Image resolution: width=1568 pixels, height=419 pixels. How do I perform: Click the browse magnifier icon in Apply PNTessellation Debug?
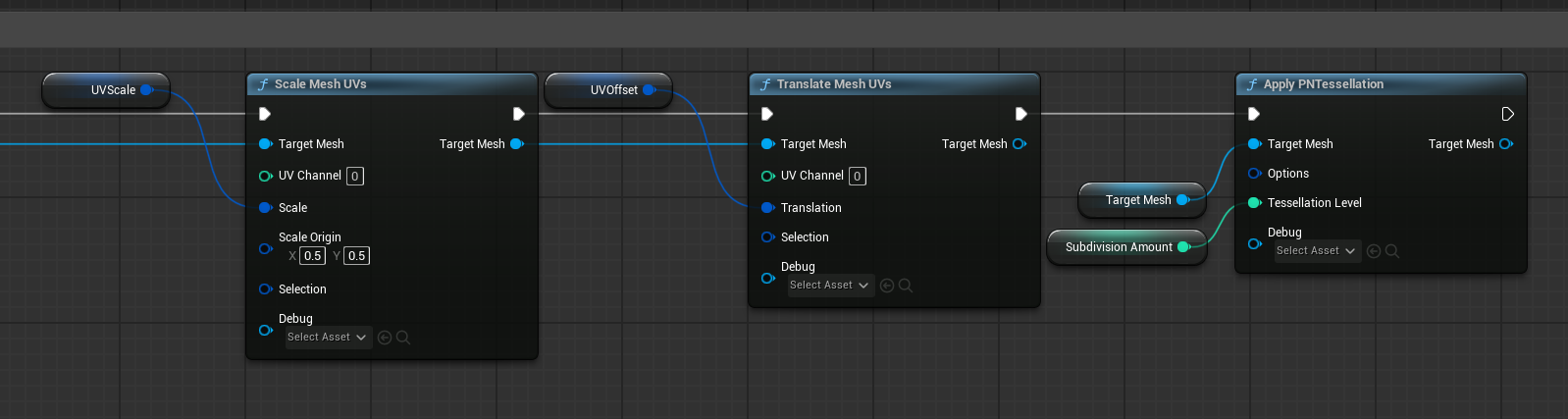pyautogui.click(x=1392, y=251)
